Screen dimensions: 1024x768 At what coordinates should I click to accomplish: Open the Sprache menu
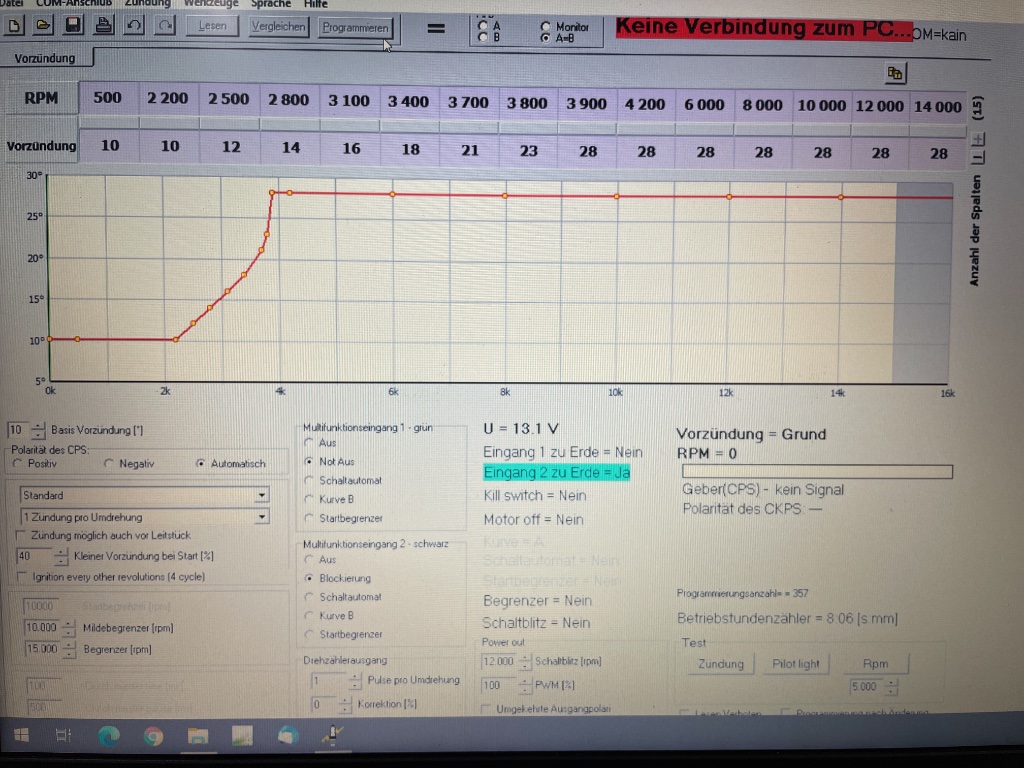click(270, 4)
